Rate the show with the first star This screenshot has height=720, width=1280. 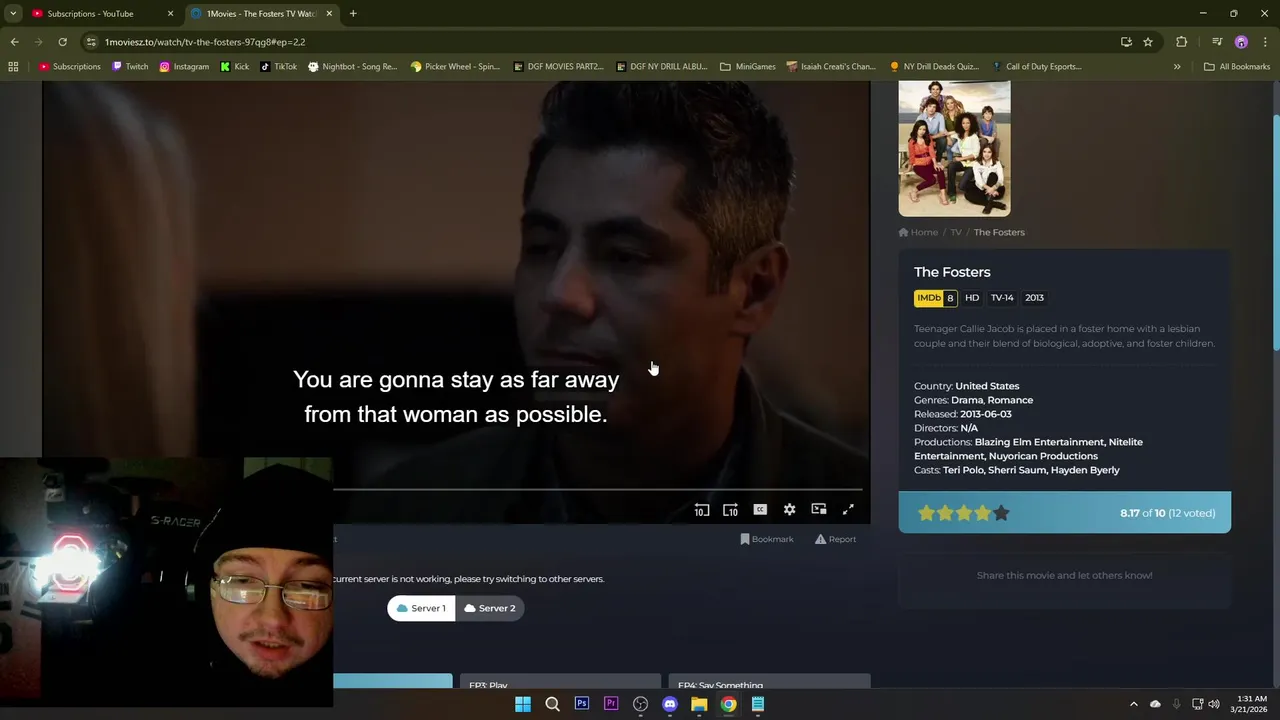click(926, 513)
